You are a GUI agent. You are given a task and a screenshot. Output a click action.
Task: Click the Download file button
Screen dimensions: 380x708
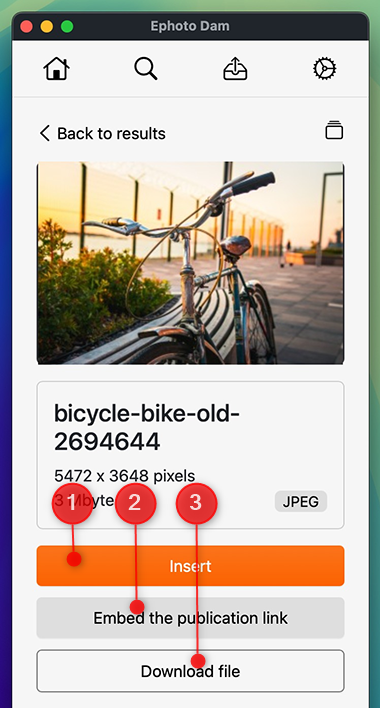190,671
